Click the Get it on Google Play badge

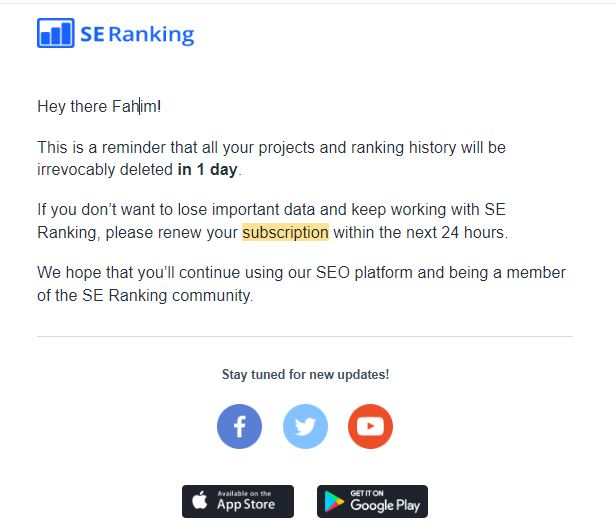tap(372, 501)
